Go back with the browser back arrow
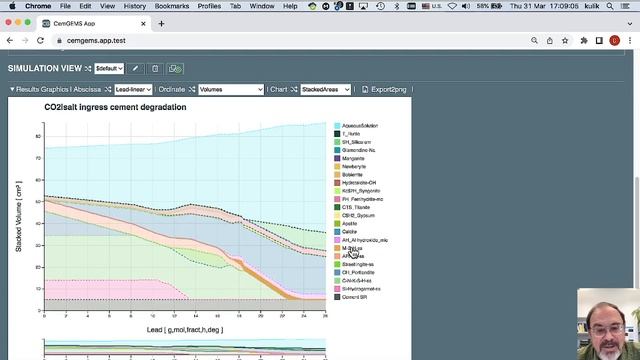 [10, 40]
